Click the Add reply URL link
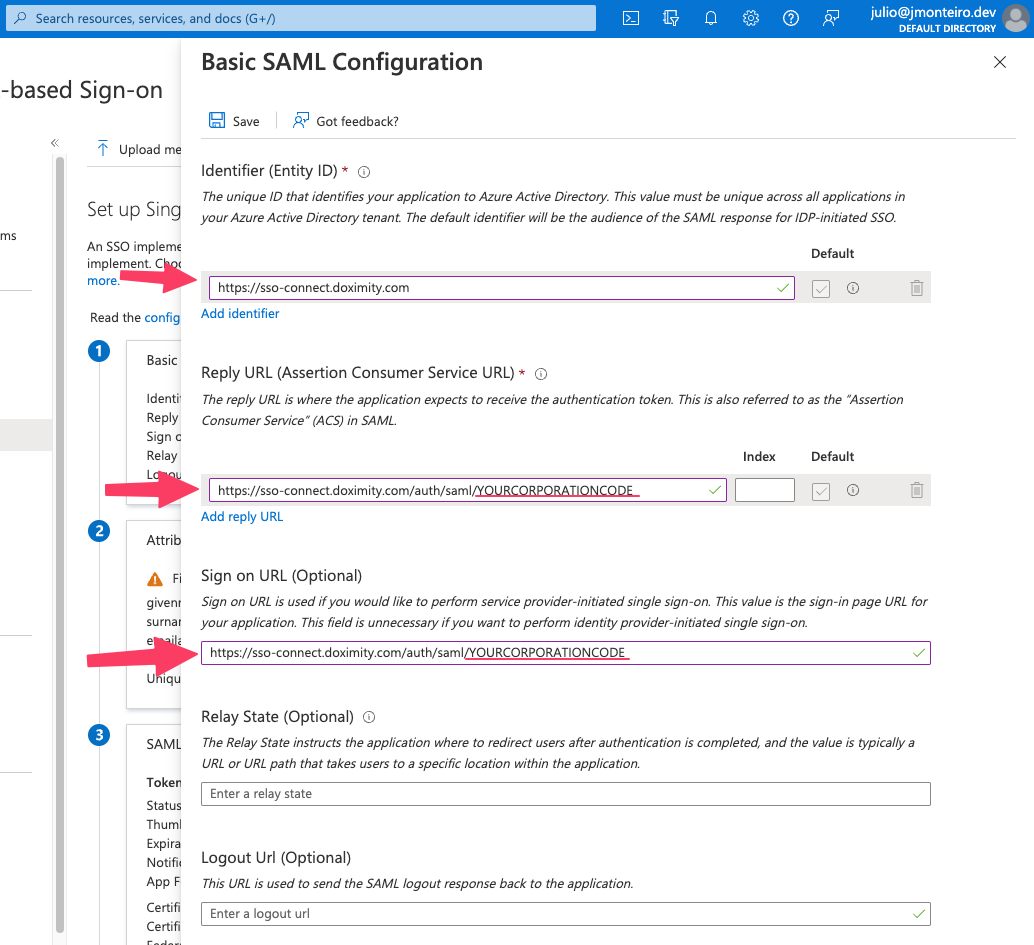The image size is (1034, 945). [242, 517]
